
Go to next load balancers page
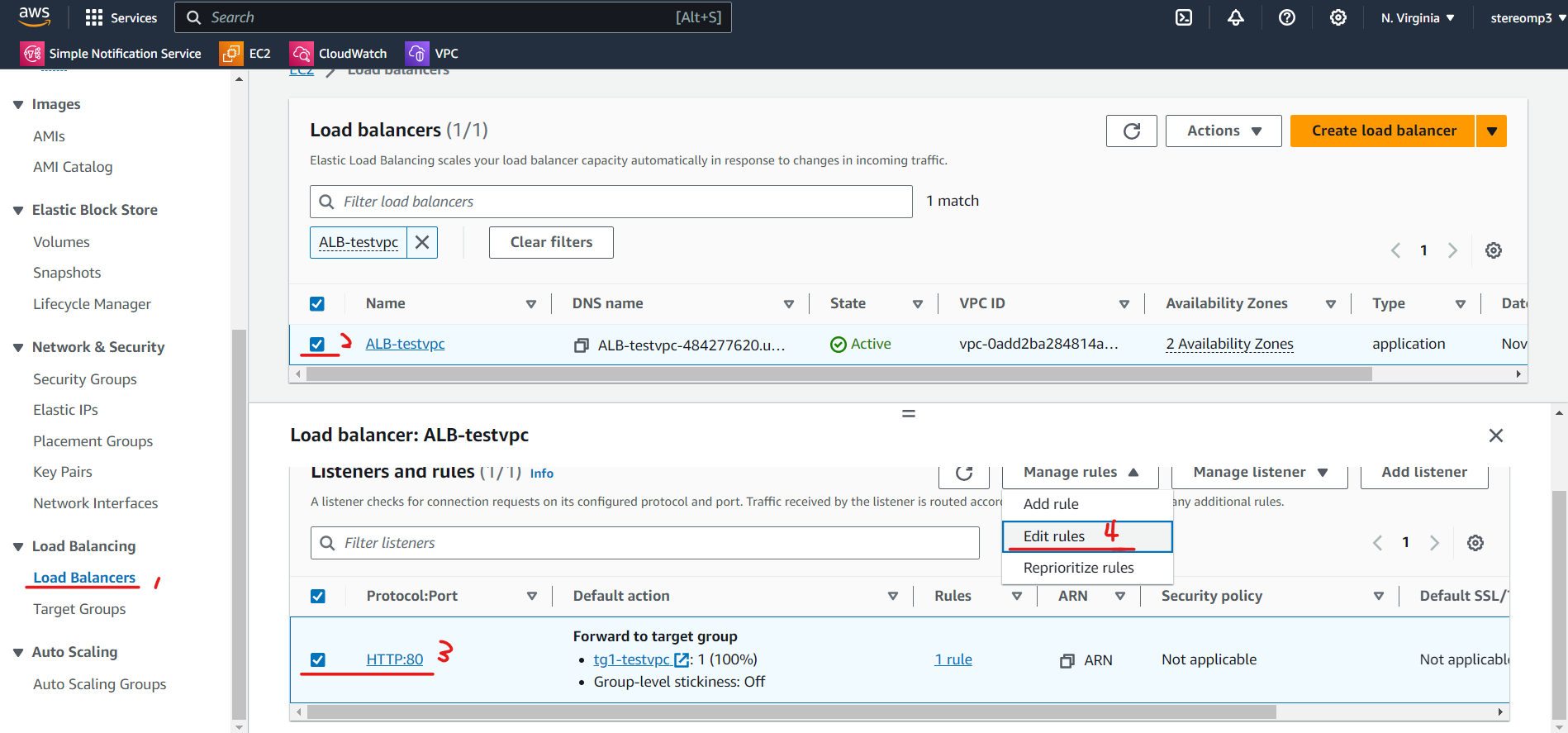pos(1452,250)
